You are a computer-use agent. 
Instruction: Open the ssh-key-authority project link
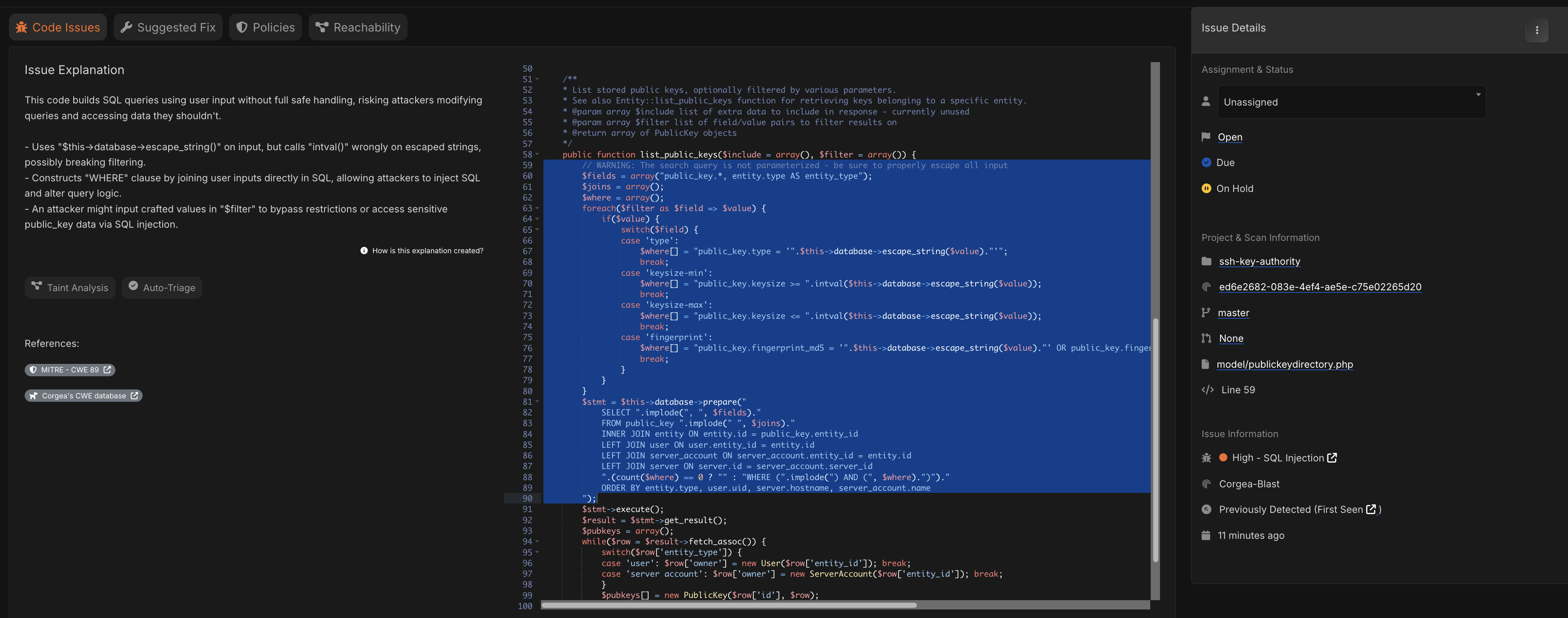pyautogui.click(x=1259, y=261)
